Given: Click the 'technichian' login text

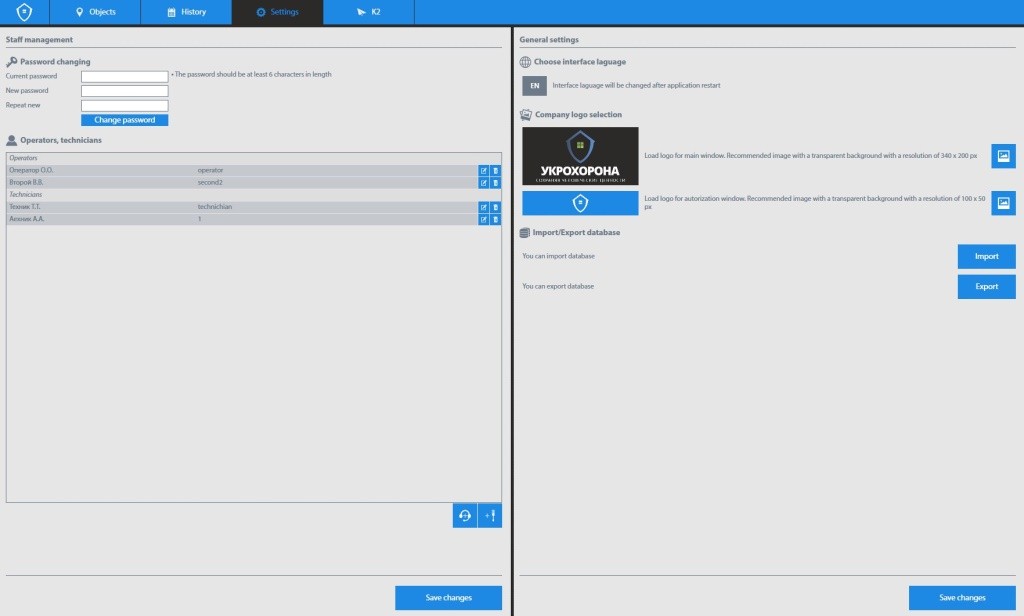Looking at the screenshot, I should coord(215,207).
